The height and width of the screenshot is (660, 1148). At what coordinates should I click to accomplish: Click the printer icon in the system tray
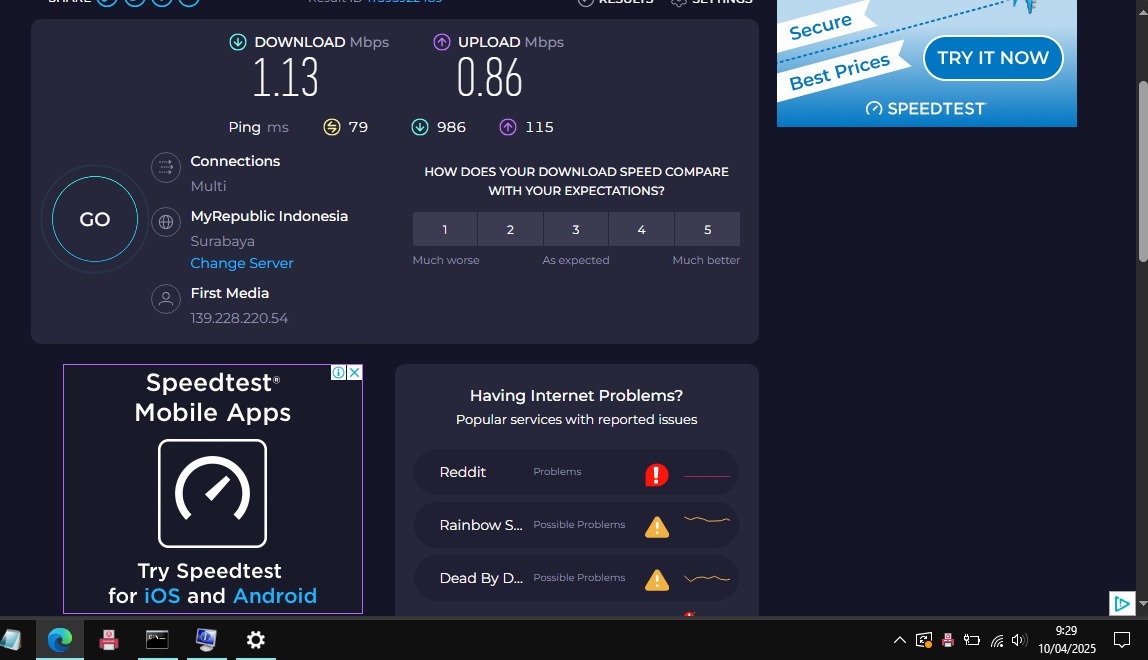(x=948, y=640)
